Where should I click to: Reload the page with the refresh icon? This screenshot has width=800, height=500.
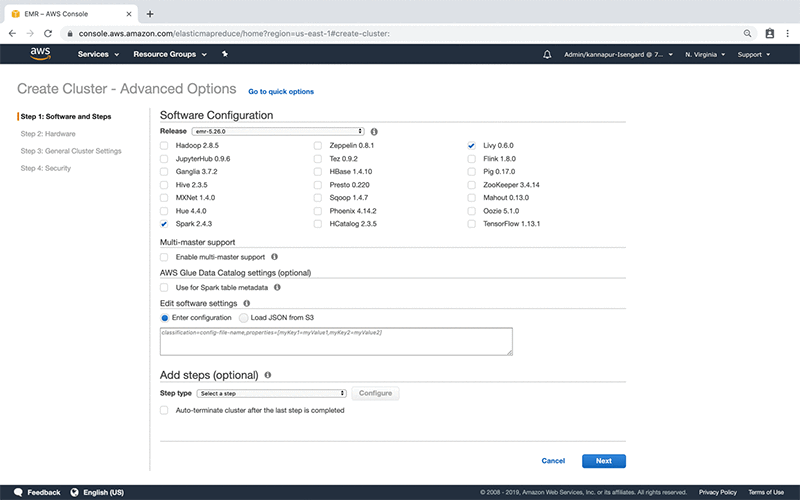click(48, 34)
